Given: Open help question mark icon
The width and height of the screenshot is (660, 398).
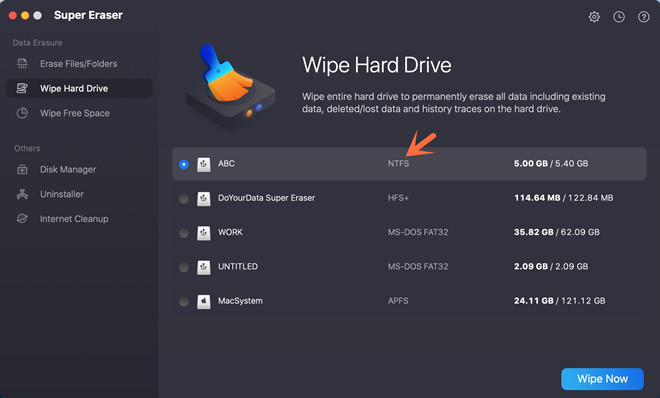Looking at the screenshot, I should pyautogui.click(x=644, y=17).
